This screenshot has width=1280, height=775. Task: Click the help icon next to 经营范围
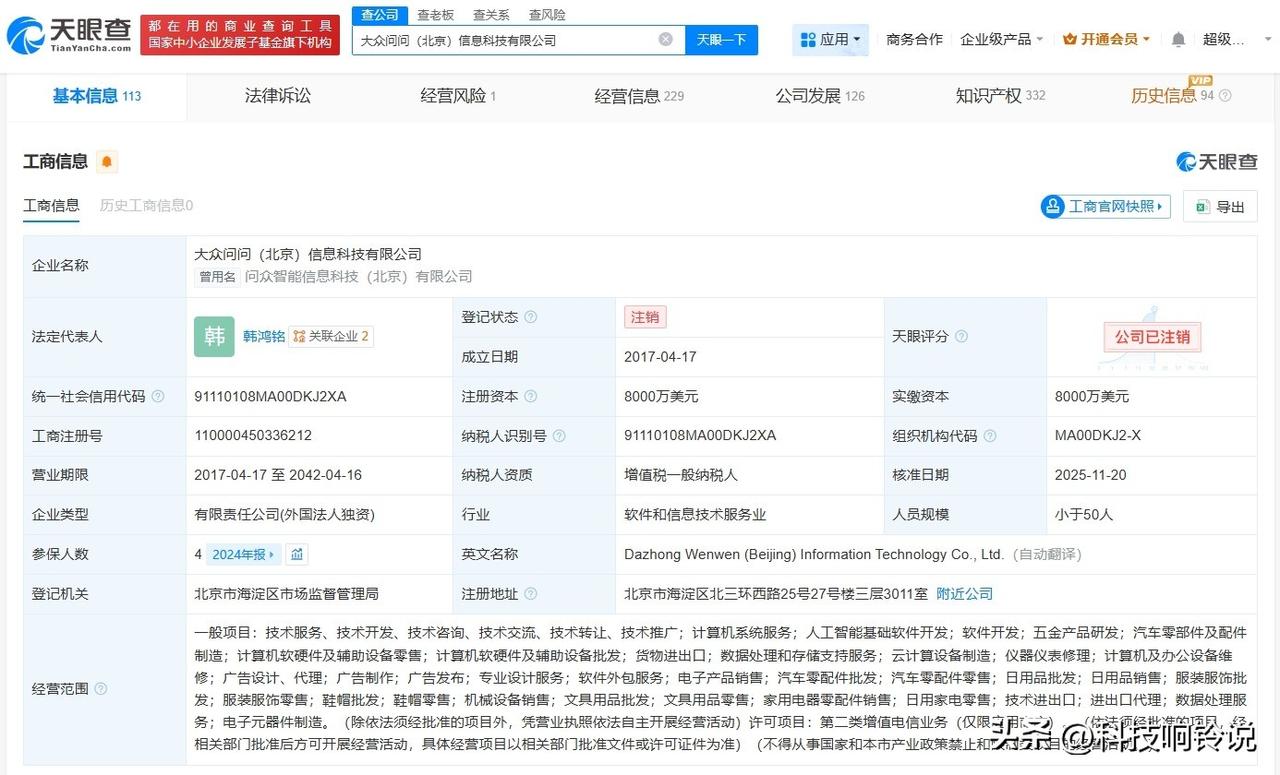(x=100, y=689)
